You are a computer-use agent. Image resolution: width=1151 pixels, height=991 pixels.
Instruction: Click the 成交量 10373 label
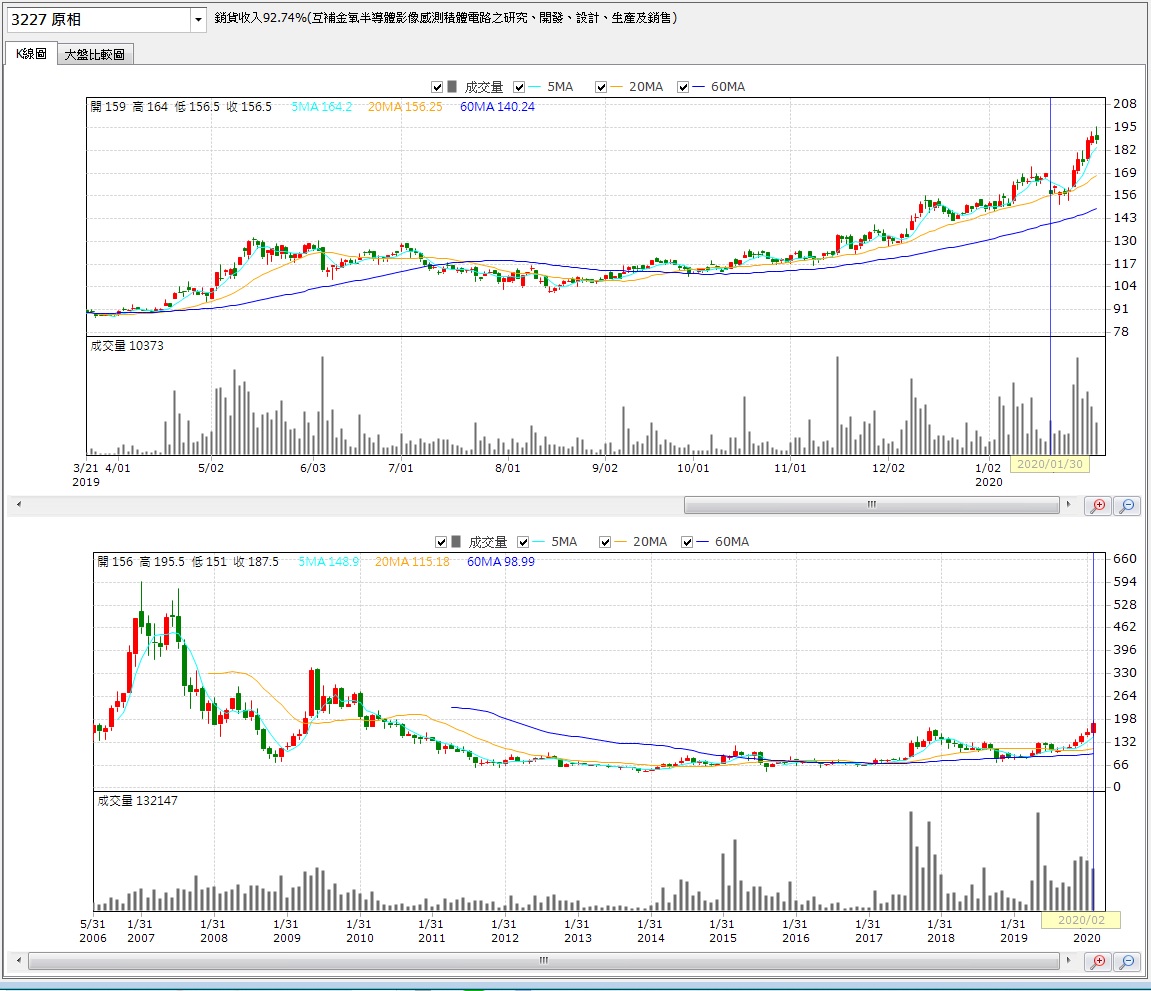click(127, 346)
